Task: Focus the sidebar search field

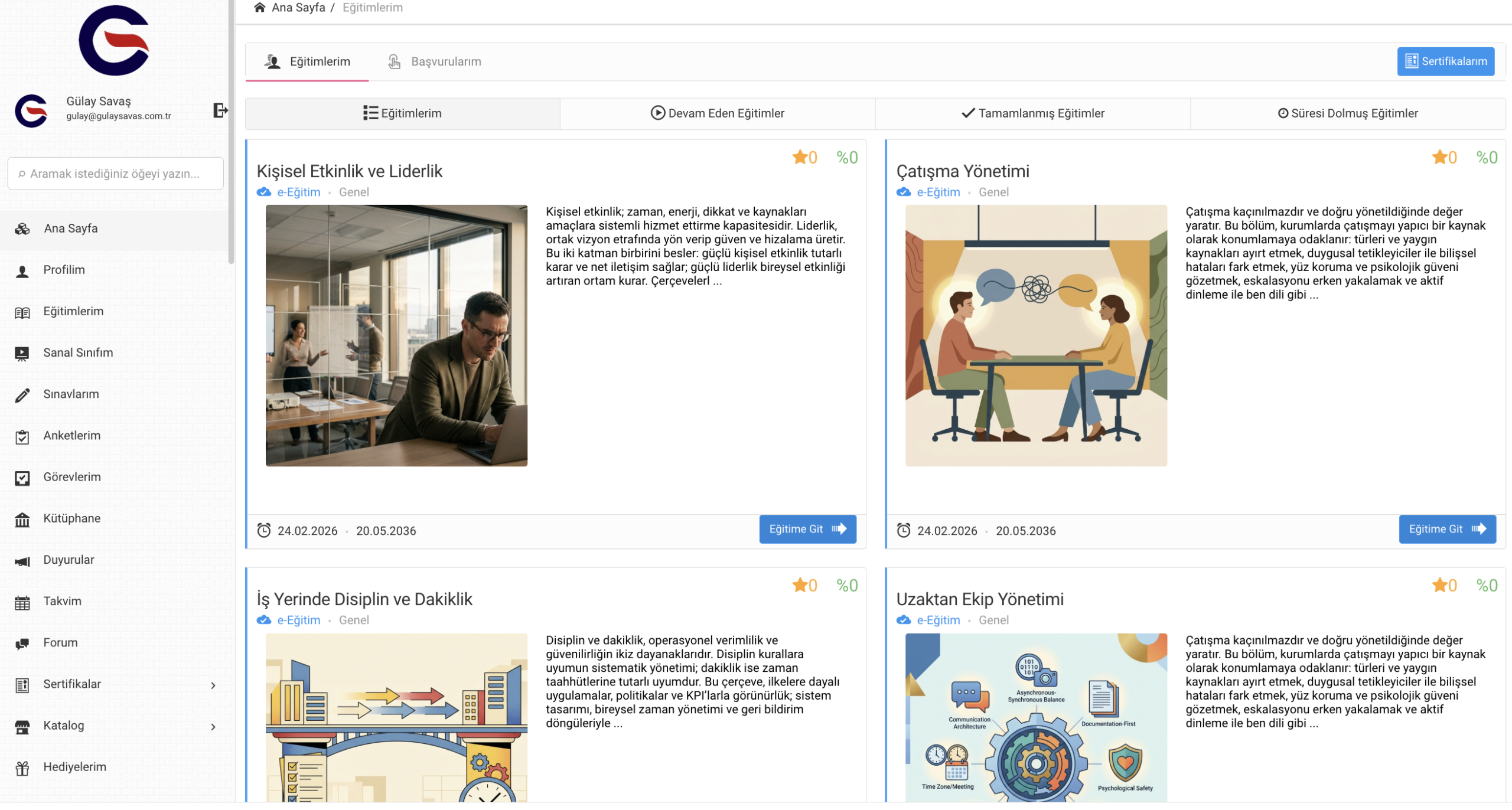Action: click(x=116, y=174)
